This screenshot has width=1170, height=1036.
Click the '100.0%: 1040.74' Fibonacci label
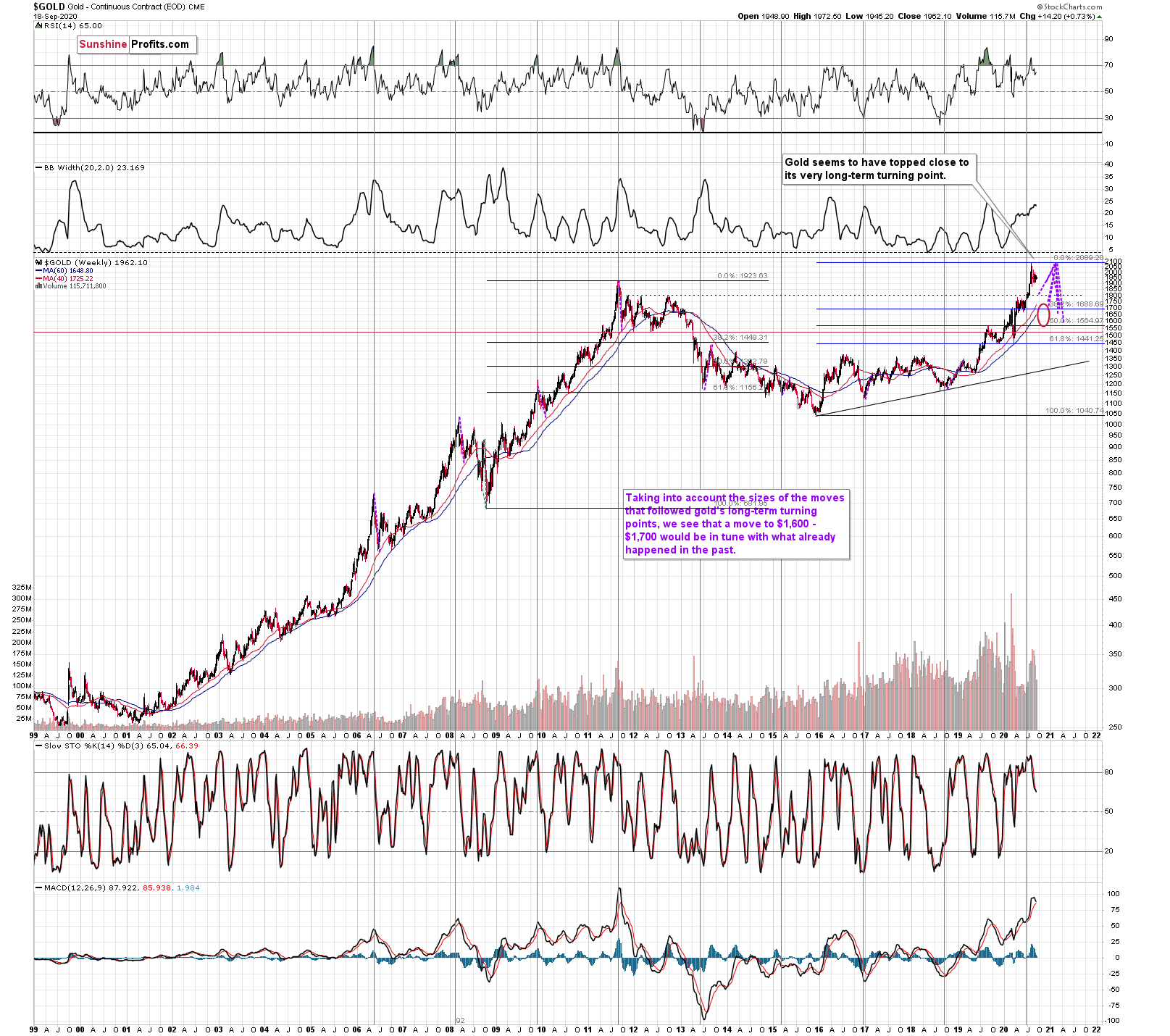[x=1074, y=411]
